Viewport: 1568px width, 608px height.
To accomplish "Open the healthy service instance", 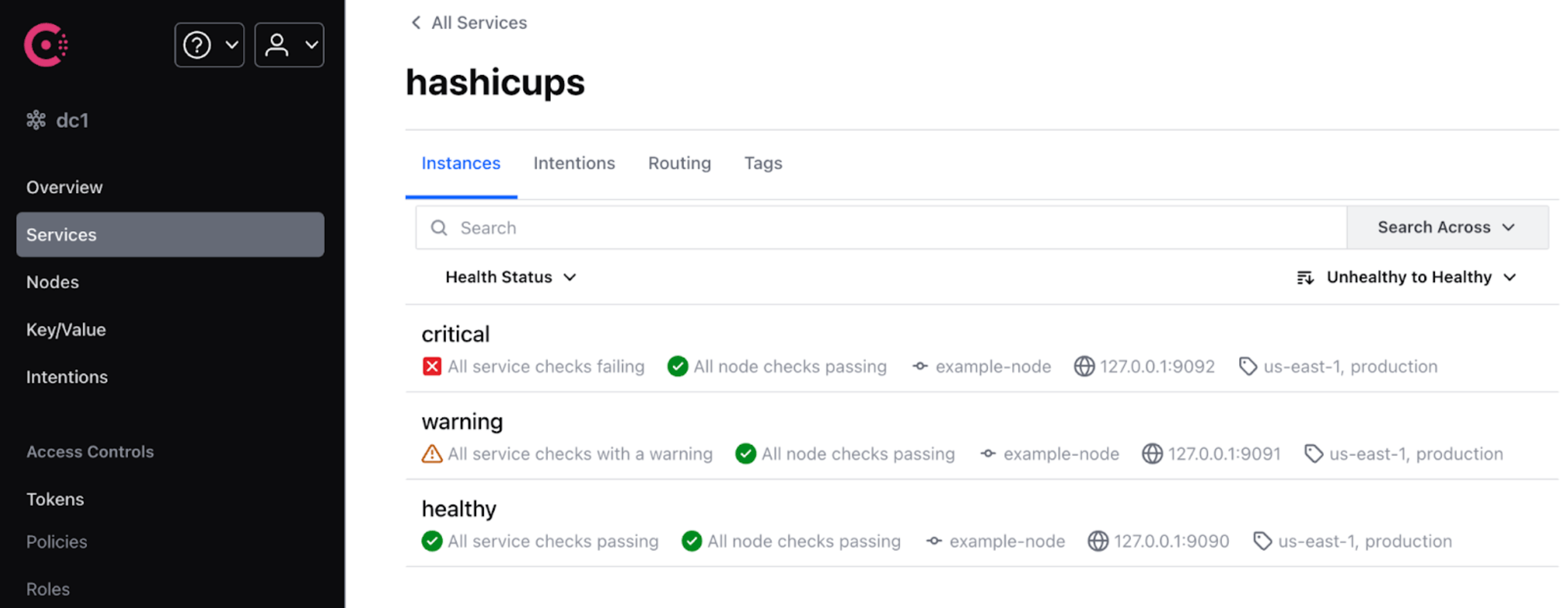I will pyautogui.click(x=458, y=508).
